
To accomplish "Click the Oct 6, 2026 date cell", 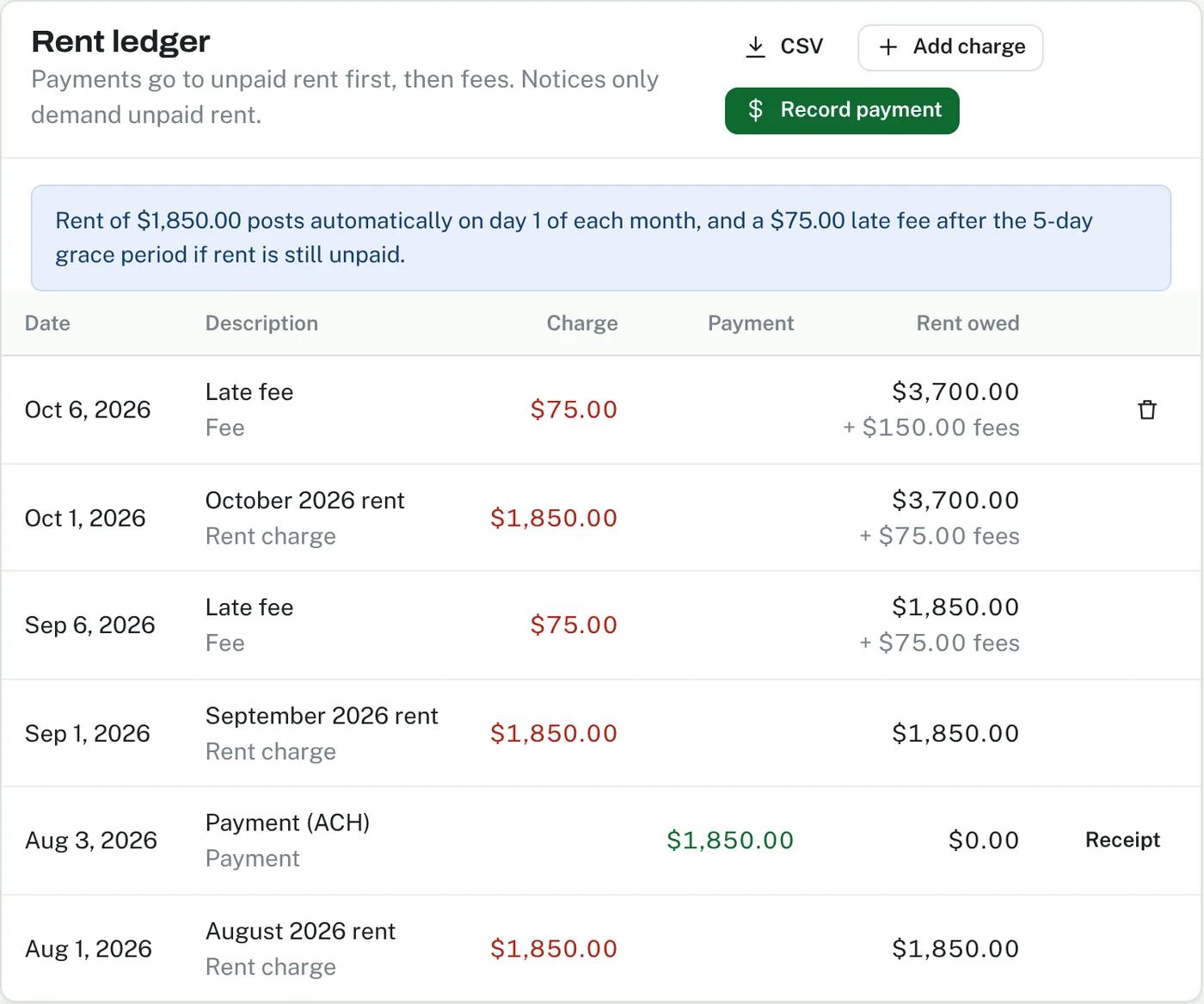I will click(x=88, y=410).
